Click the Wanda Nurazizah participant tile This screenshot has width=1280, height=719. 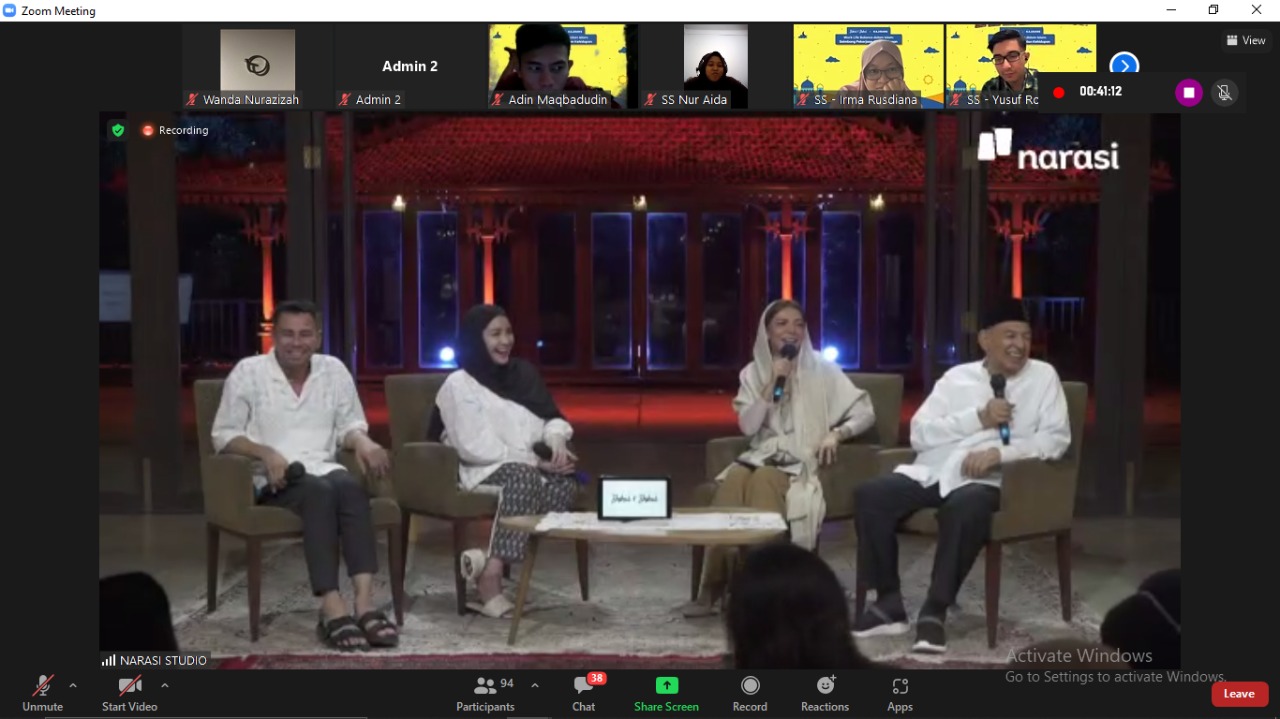tap(257, 66)
